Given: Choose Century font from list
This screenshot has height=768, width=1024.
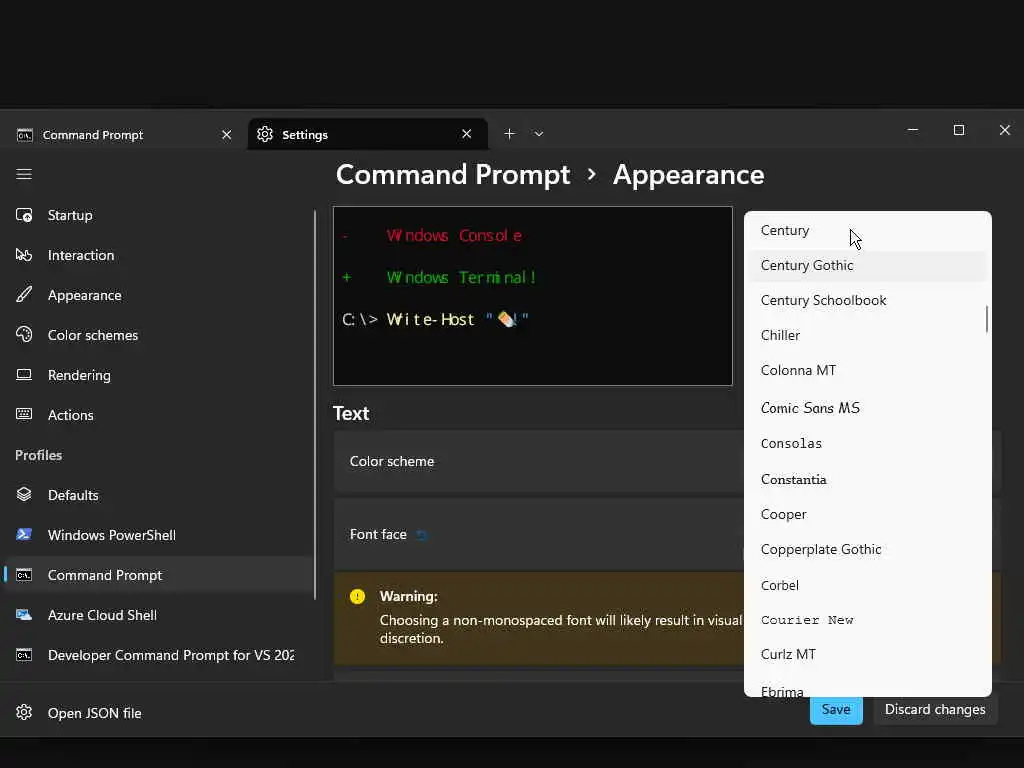Looking at the screenshot, I should tap(867, 231).
